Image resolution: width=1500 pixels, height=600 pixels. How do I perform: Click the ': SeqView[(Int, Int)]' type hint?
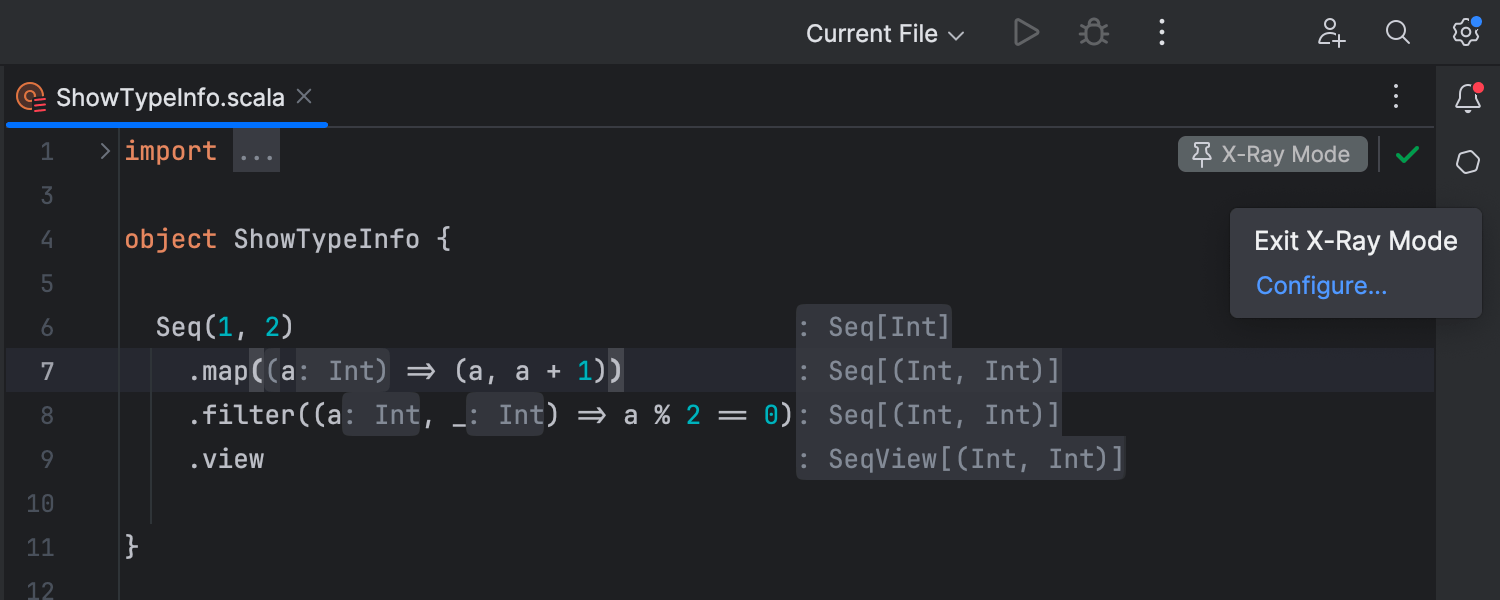960,459
